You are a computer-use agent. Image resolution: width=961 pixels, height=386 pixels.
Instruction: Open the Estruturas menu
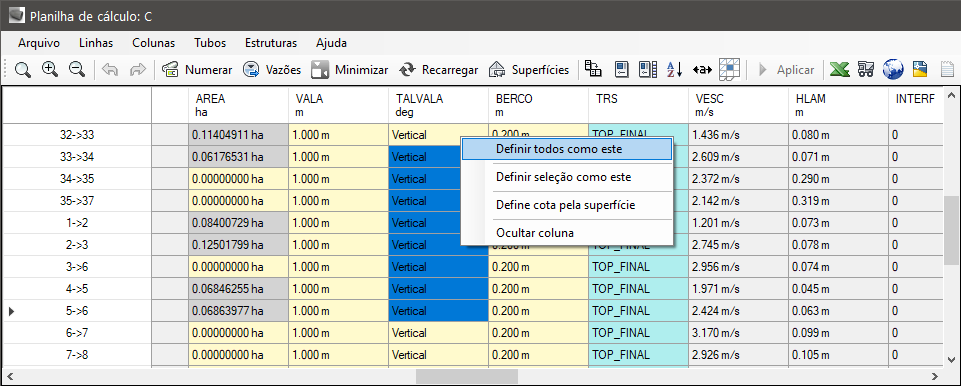pos(271,43)
